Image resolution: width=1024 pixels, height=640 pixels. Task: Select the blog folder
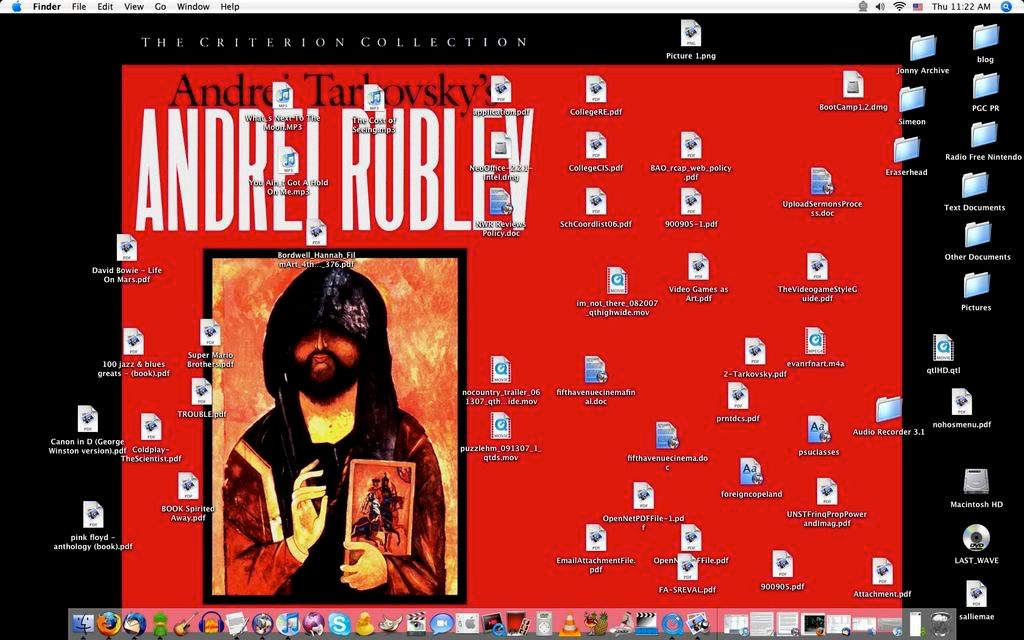pyautogui.click(x=985, y=37)
